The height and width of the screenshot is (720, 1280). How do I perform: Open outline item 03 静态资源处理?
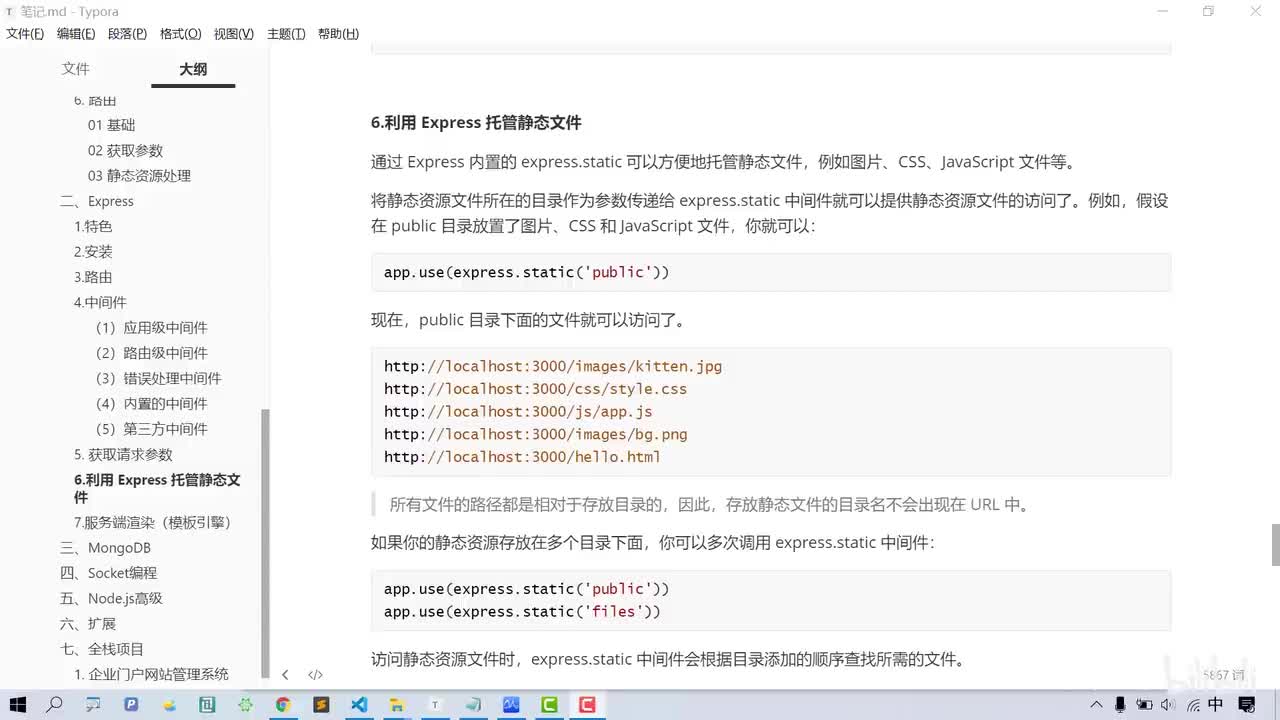139,175
